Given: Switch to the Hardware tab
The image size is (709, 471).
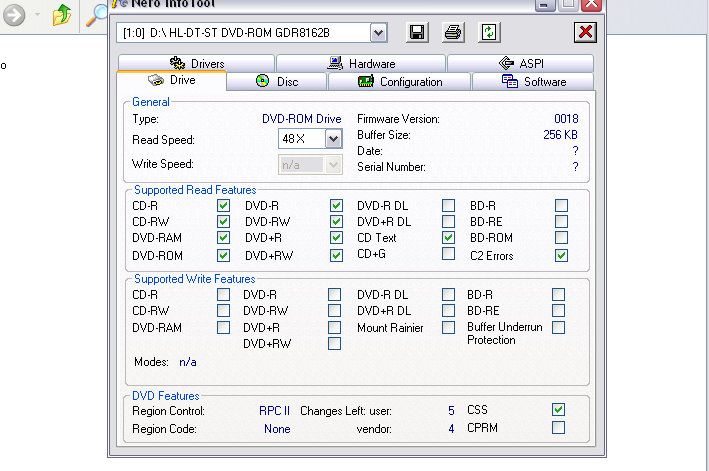Looking at the screenshot, I should coord(361,63).
